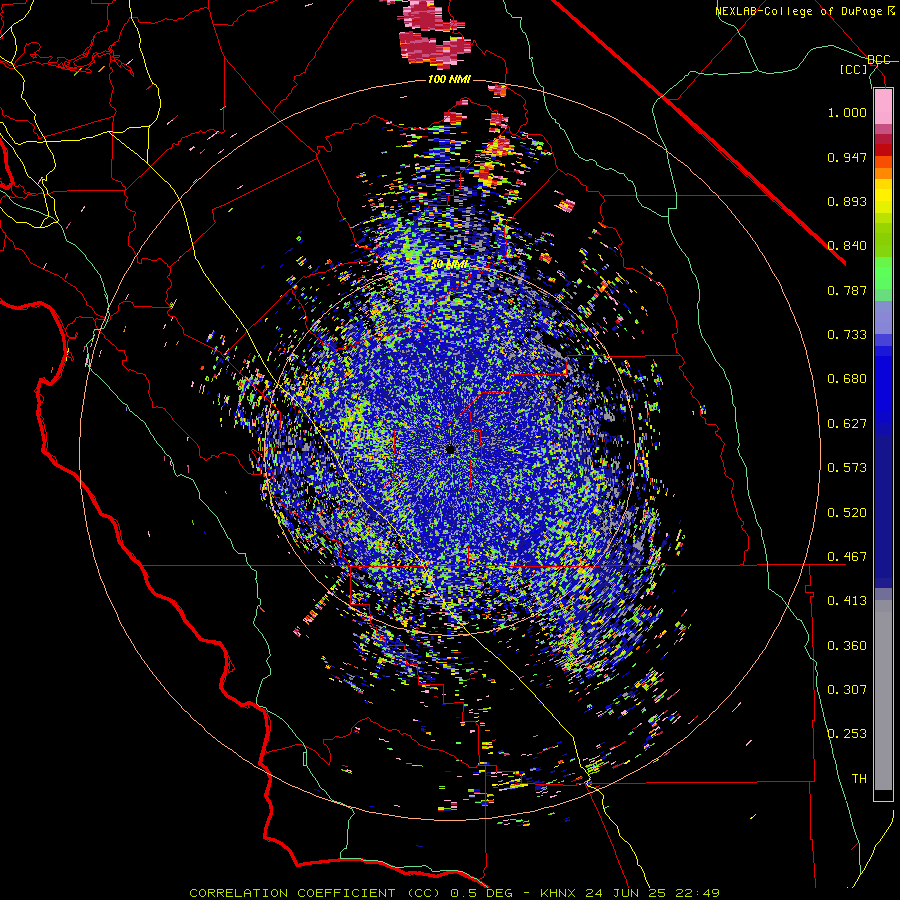The width and height of the screenshot is (900, 900).
Task: Click the 0.947 legend value
Action: pyautogui.click(x=847, y=157)
